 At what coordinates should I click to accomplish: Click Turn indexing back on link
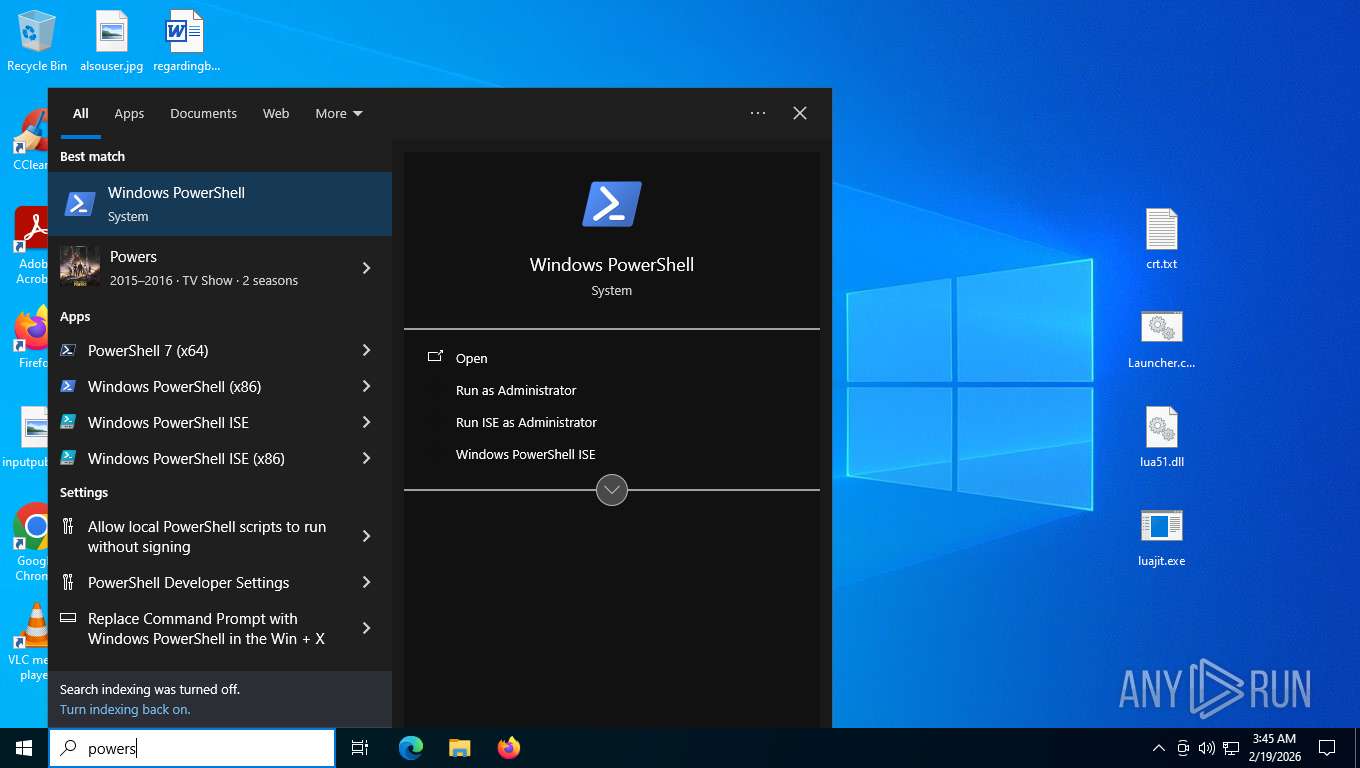click(x=125, y=709)
